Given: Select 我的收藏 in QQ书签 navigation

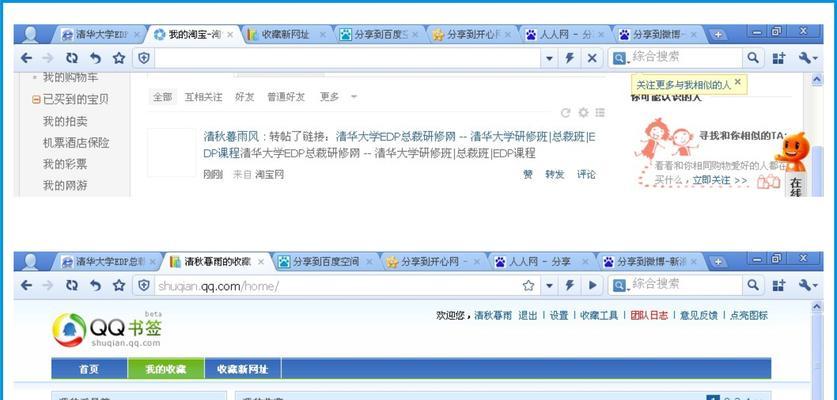Looking at the screenshot, I should click(x=166, y=369).
